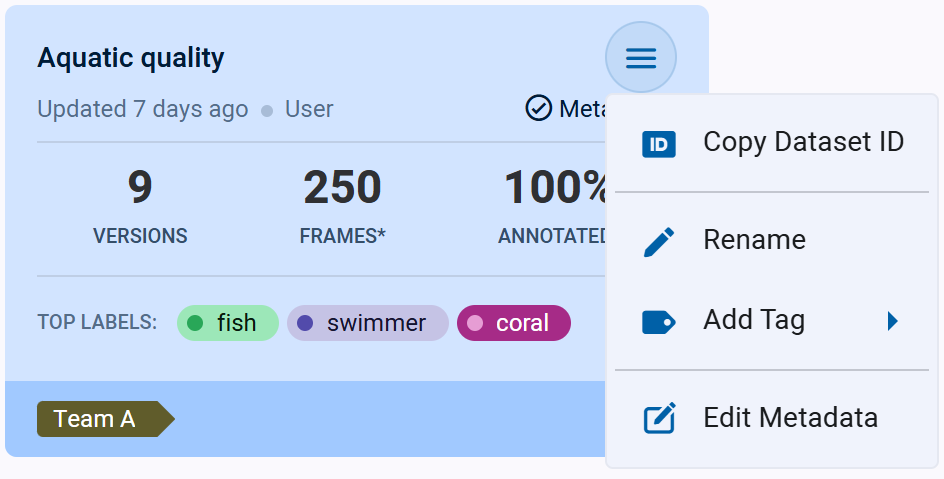Expand the Add Tag submenu arrow
Viewport: 944px width, 479px height.
pyautogui.click(x=892, y=321)
